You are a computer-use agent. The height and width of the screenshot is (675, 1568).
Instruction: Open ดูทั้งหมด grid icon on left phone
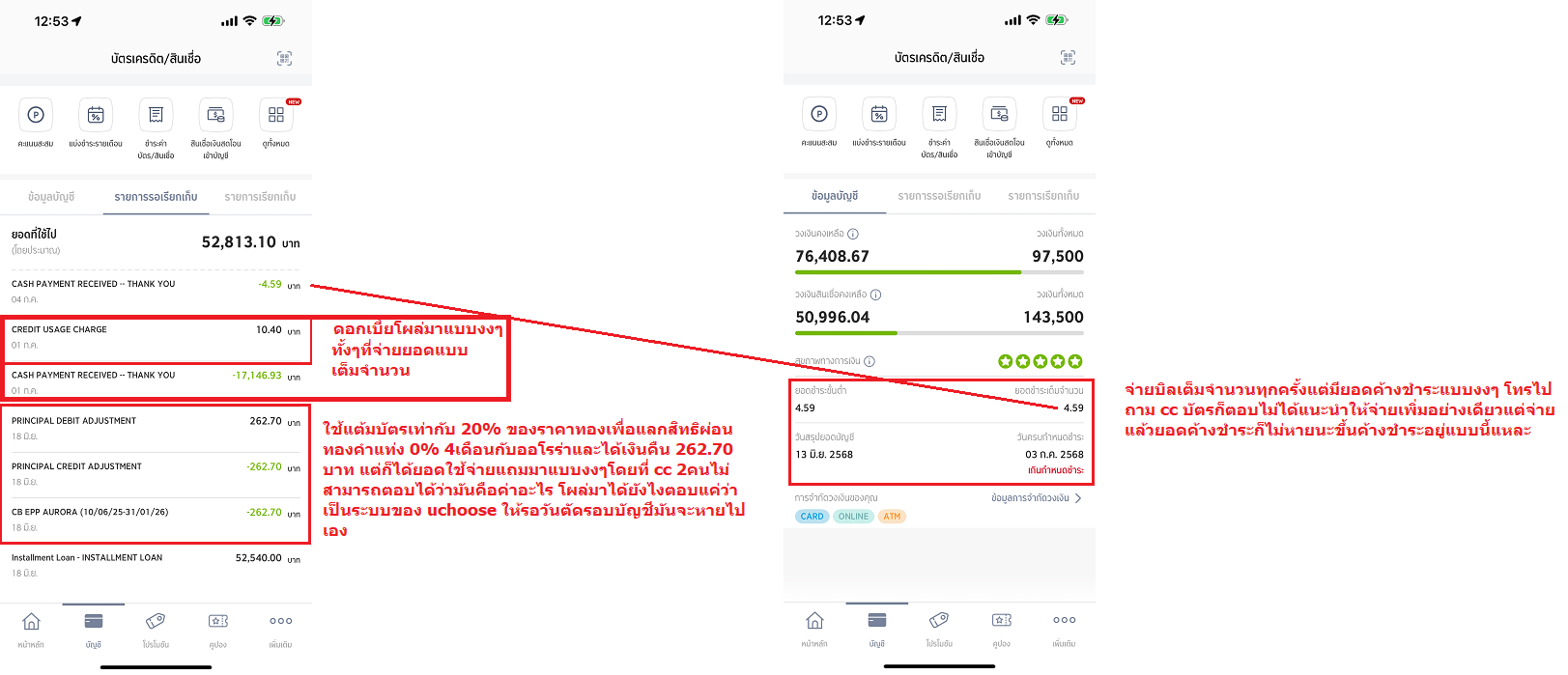coord(276,115)
